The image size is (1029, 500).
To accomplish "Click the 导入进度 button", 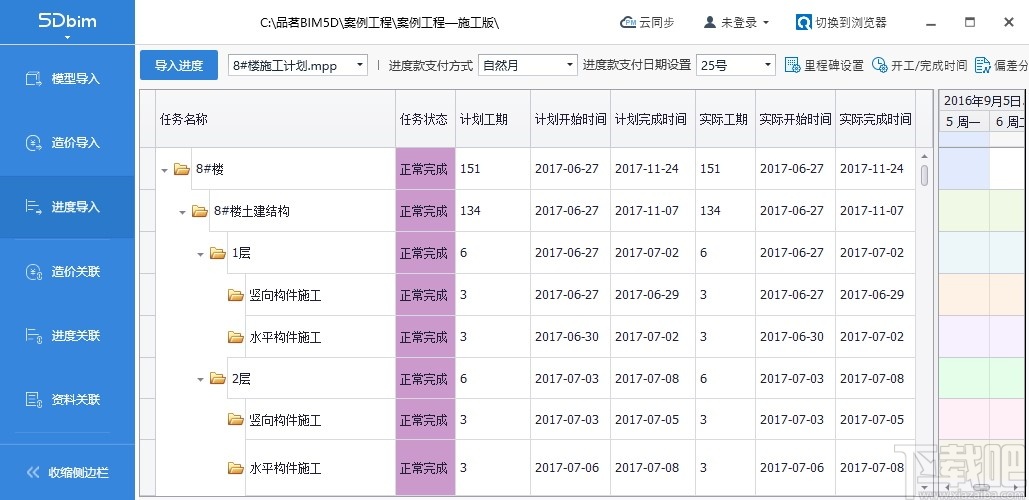I will pos(178,66).
